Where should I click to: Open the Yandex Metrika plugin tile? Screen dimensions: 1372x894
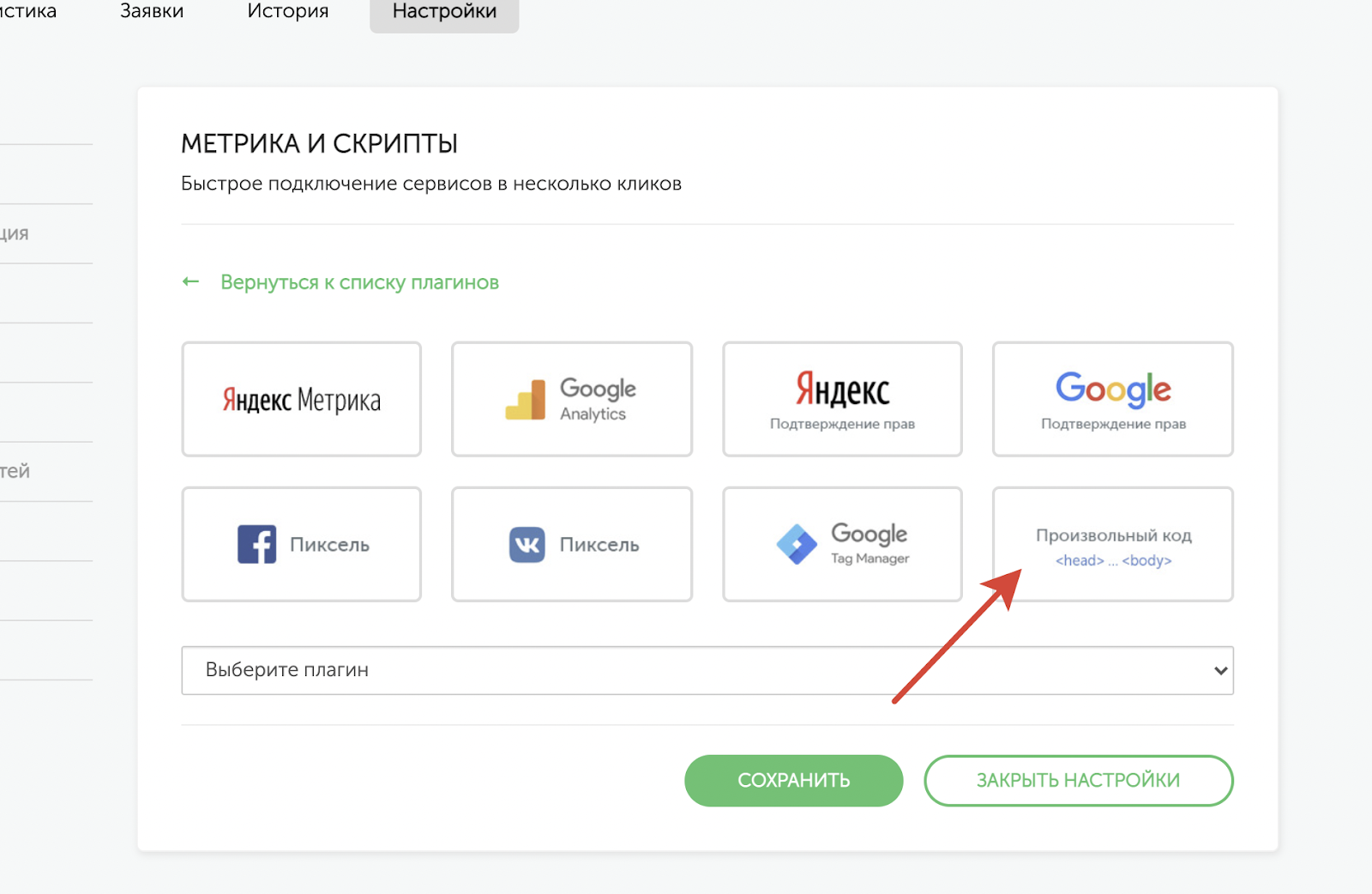click(301, 400)
